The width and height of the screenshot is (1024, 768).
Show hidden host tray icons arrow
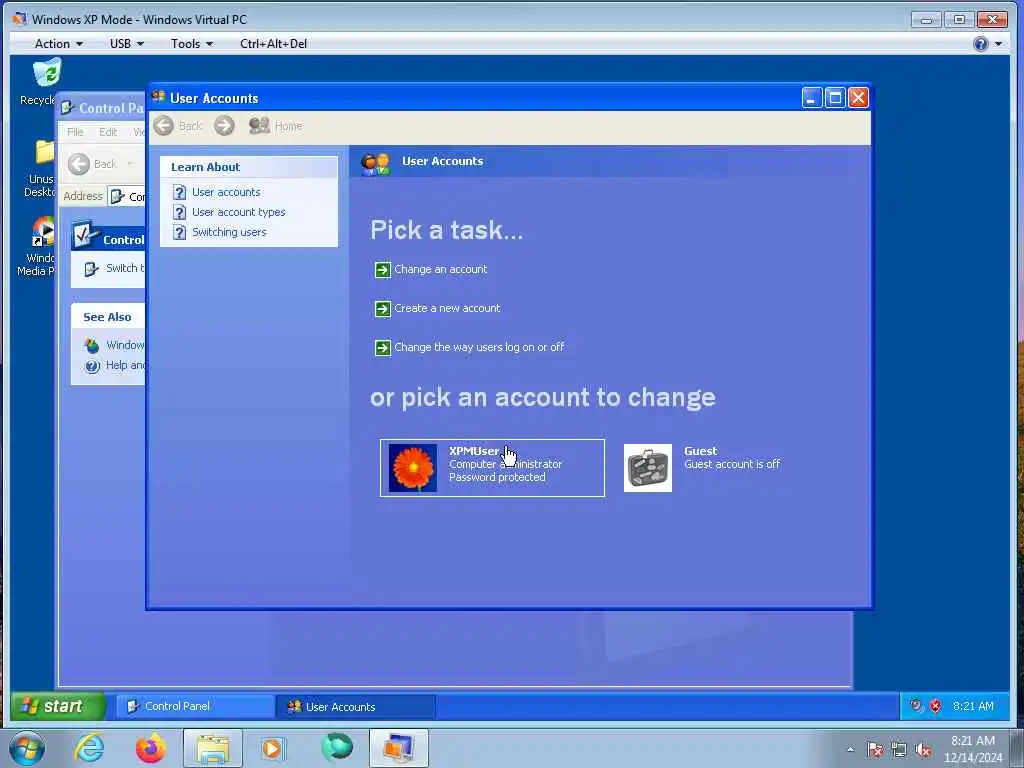pos(850,750)
